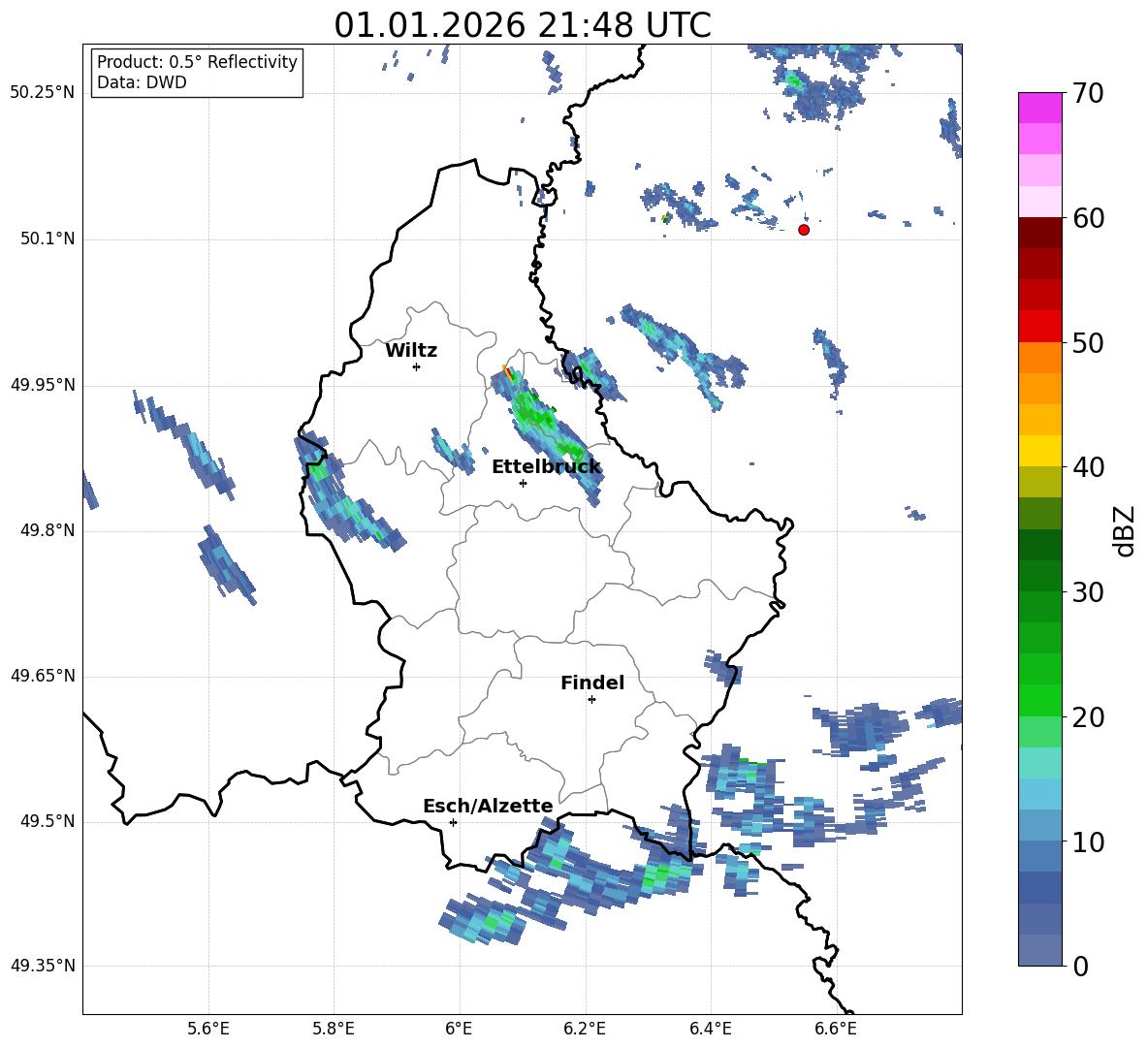Click the 40 tick on the colorbar
This screenshot has height=1048, width=1148.
(1088, 467)
